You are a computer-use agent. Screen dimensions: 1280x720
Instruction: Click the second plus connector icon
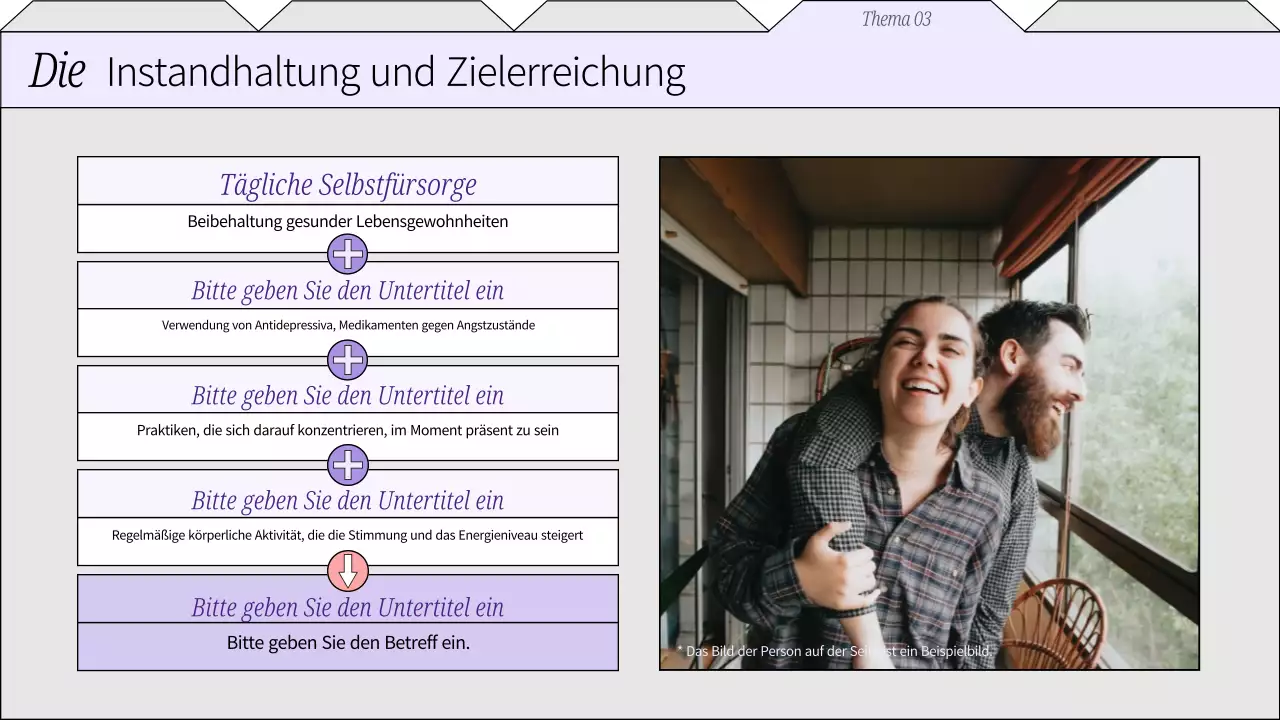(x=347, y=360)
